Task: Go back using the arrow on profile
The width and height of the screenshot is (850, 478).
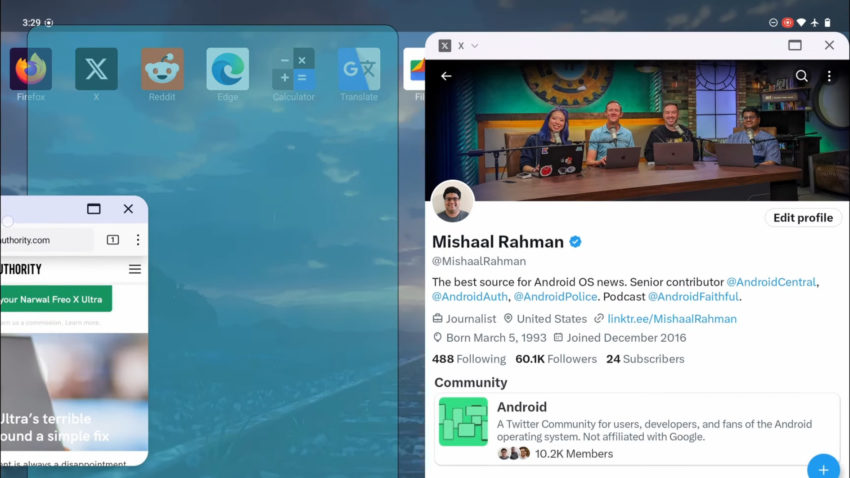Action: [x=446, y=76]
